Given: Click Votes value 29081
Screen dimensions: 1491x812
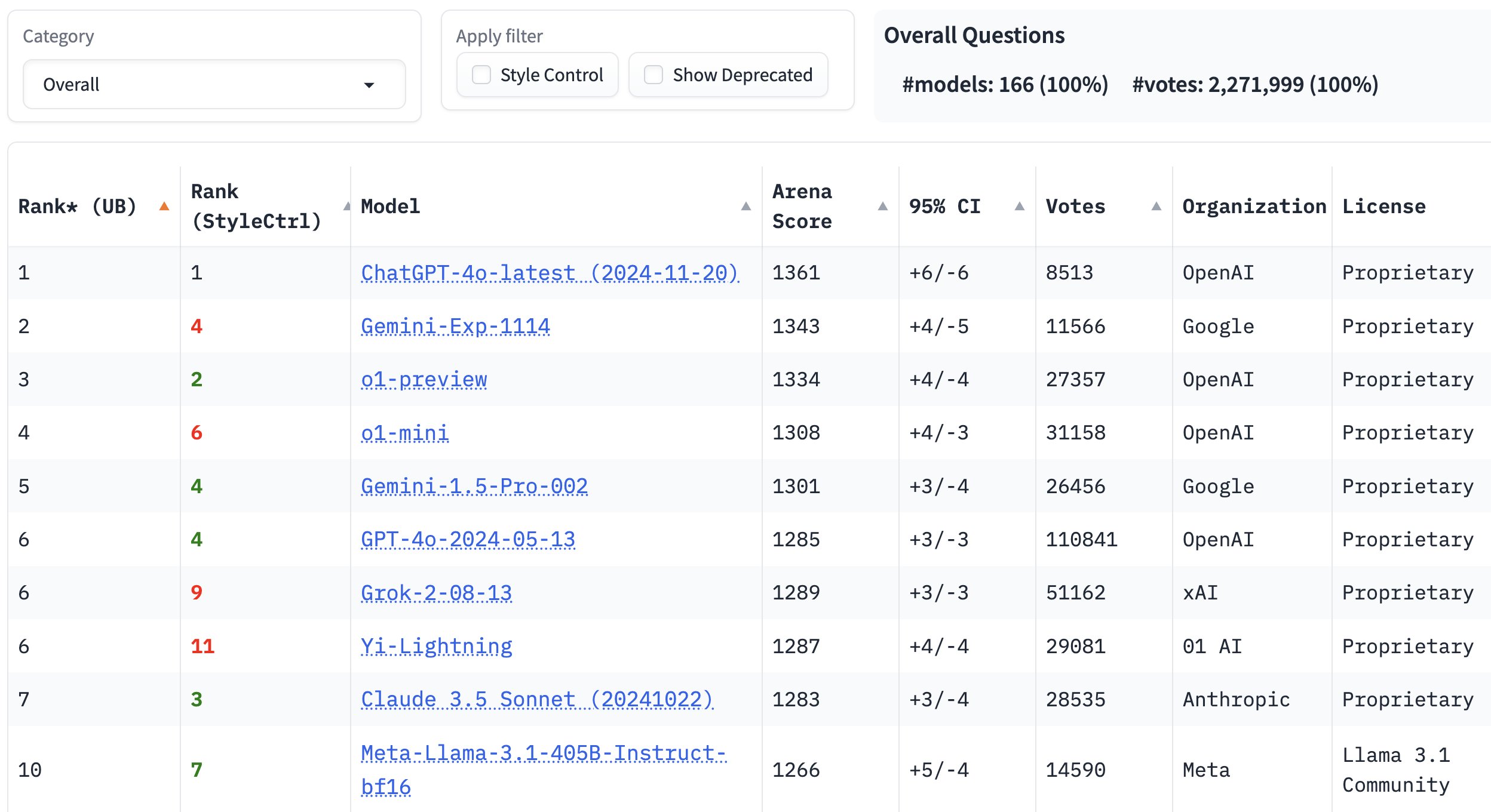Looking at the screenshot, I should tap(1075, 647).
